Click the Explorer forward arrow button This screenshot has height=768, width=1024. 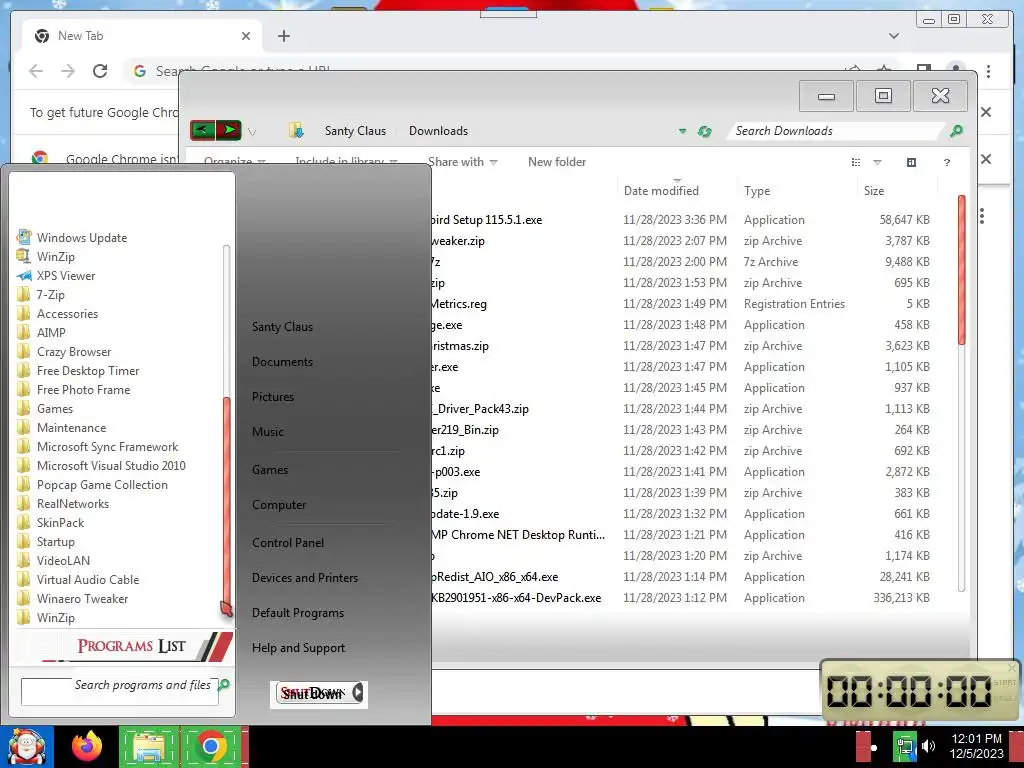229,130
